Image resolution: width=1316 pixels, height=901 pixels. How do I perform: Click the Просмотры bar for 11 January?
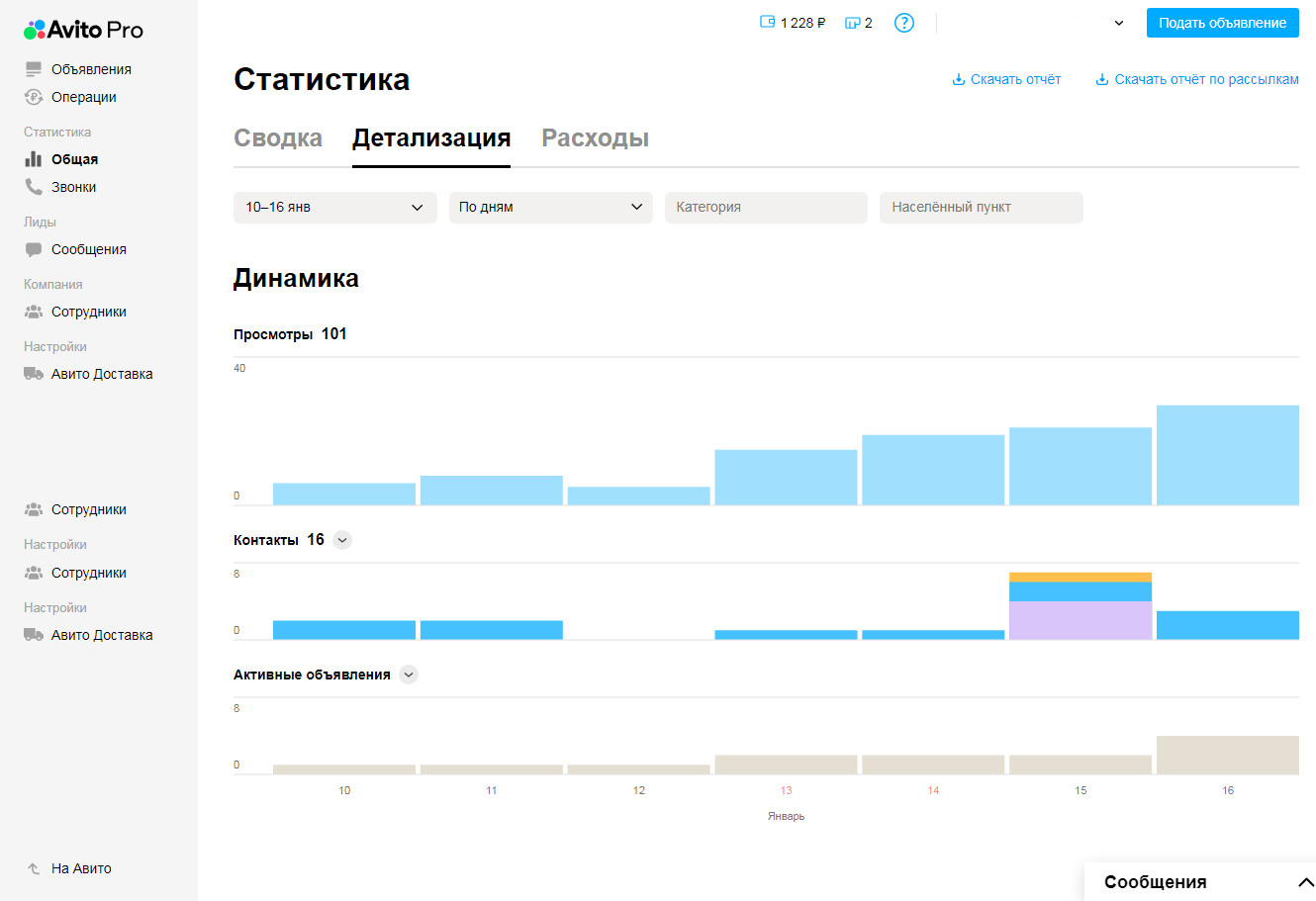click(x=491, y=491)
